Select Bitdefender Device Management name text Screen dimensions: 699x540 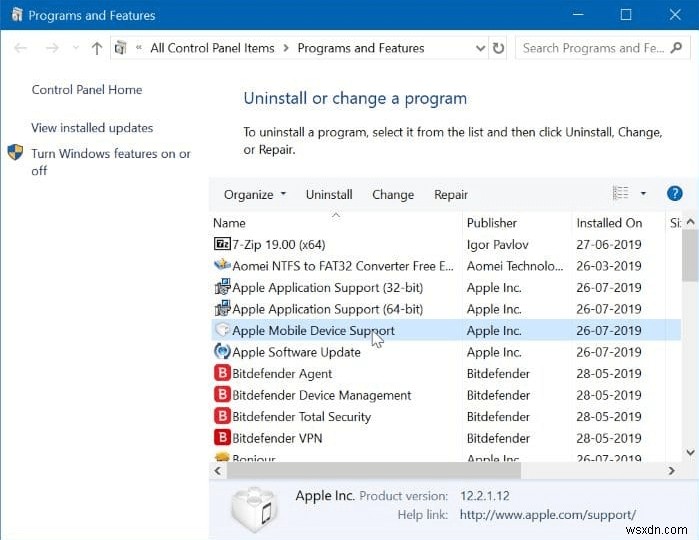tap(321, 395)
